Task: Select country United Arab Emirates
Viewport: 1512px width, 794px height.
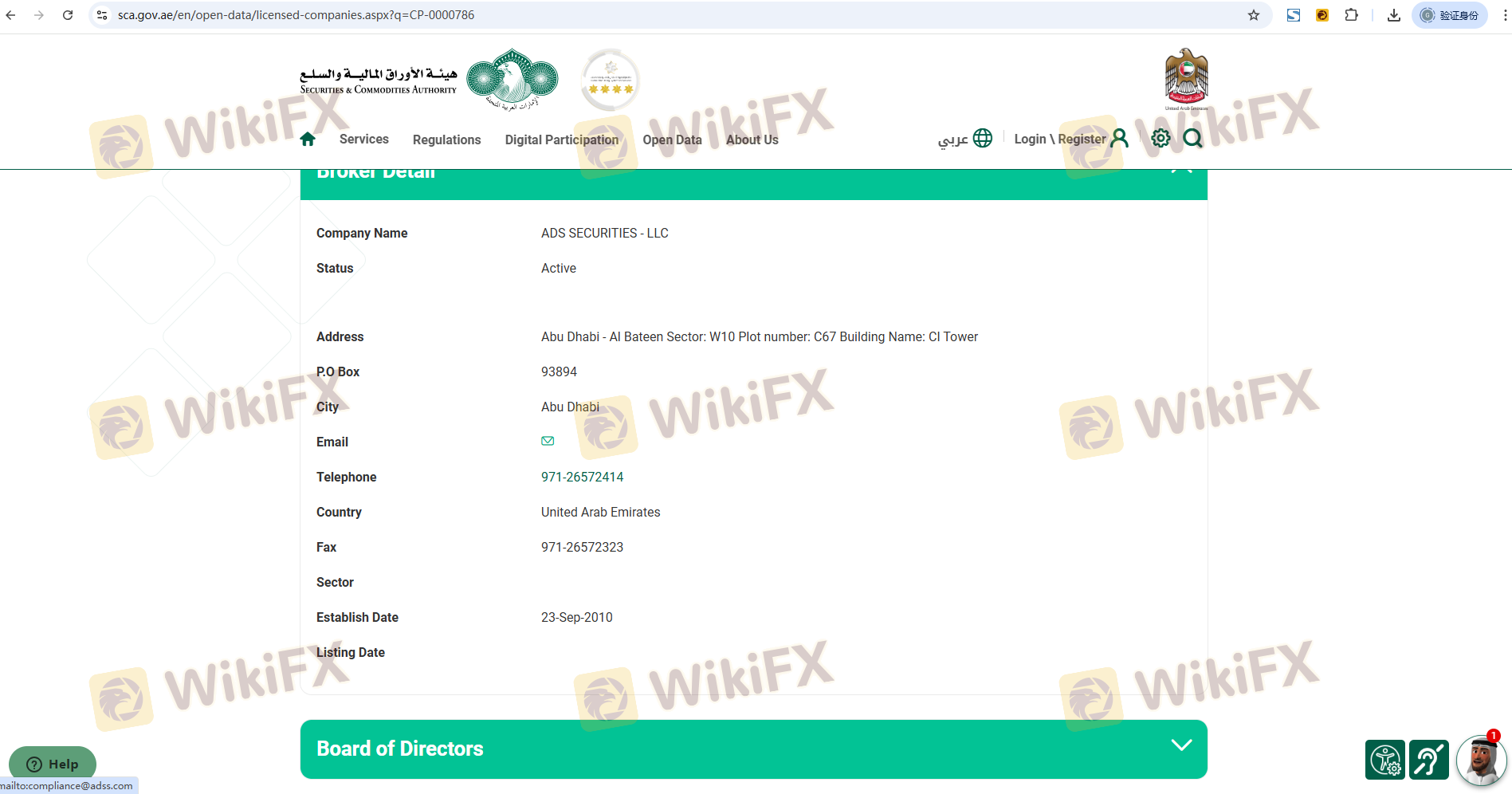Action: tap(601, 512)
